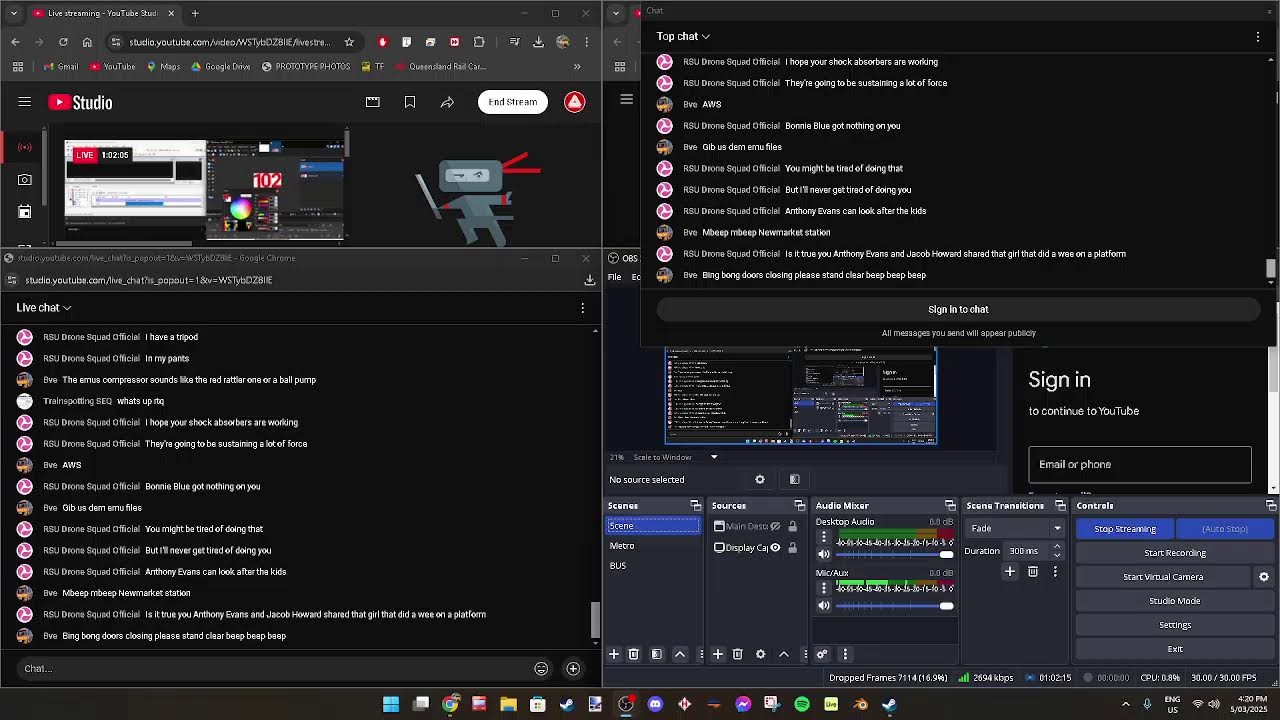Viewport: 1280px width, 720px height.
Task: Open the channel avatar in YouTube Studio
Action: tap(574, 102)
